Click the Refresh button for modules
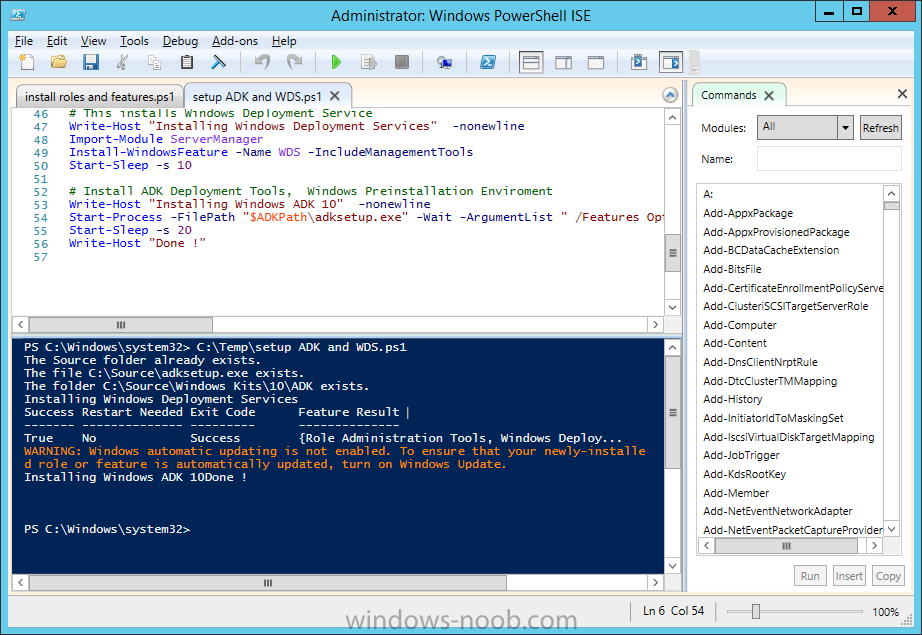This screenshot has height=635, width=922. 880,128
